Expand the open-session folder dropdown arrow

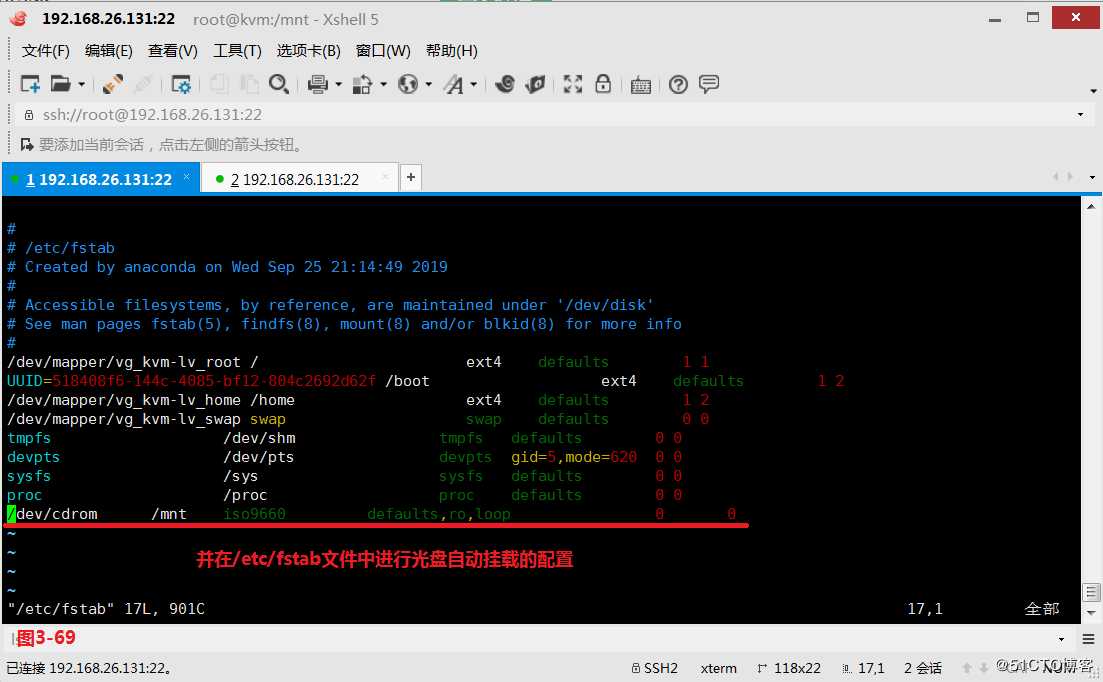[x=82, y=84]
